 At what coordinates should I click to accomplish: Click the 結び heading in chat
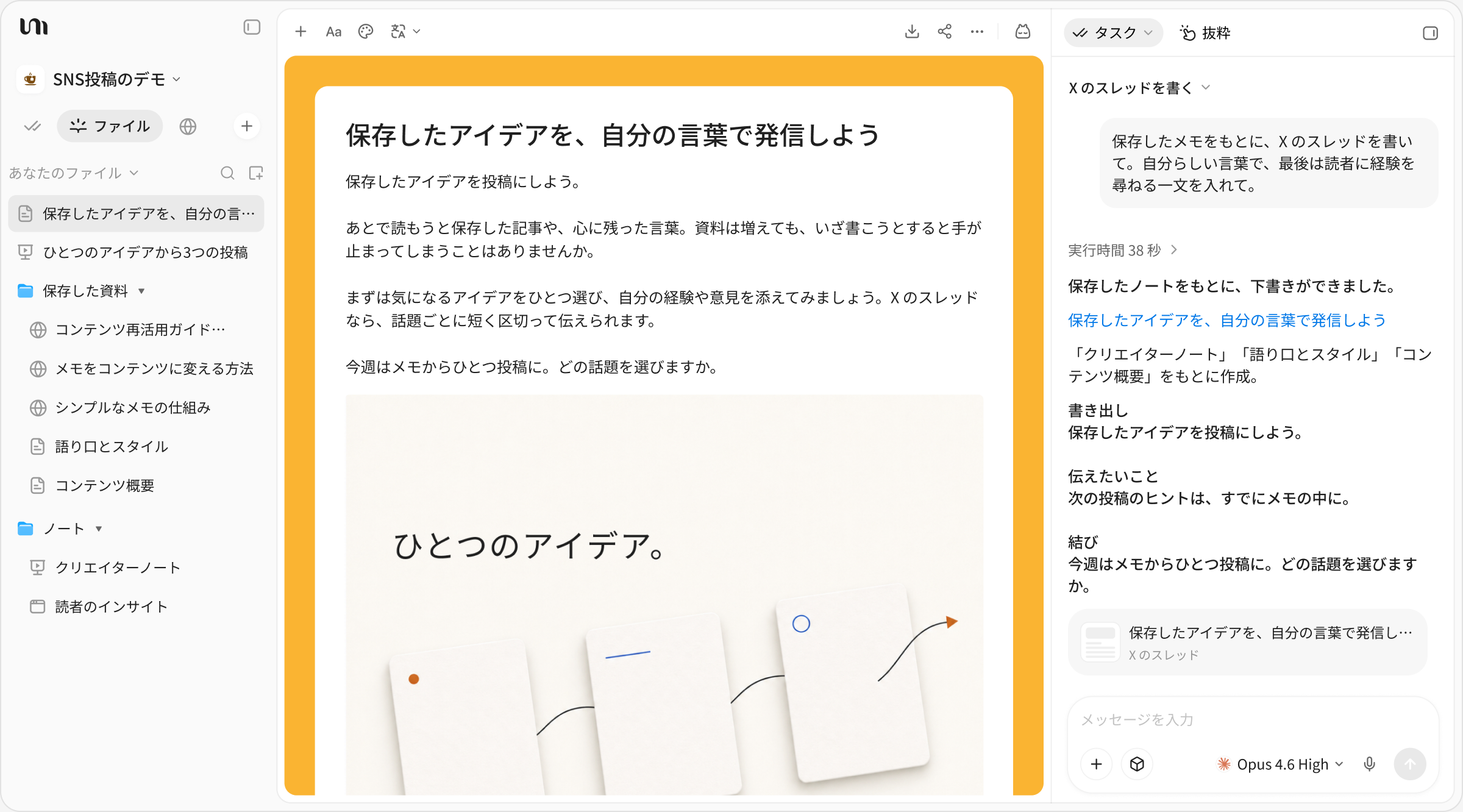[x=1083, y=543]
